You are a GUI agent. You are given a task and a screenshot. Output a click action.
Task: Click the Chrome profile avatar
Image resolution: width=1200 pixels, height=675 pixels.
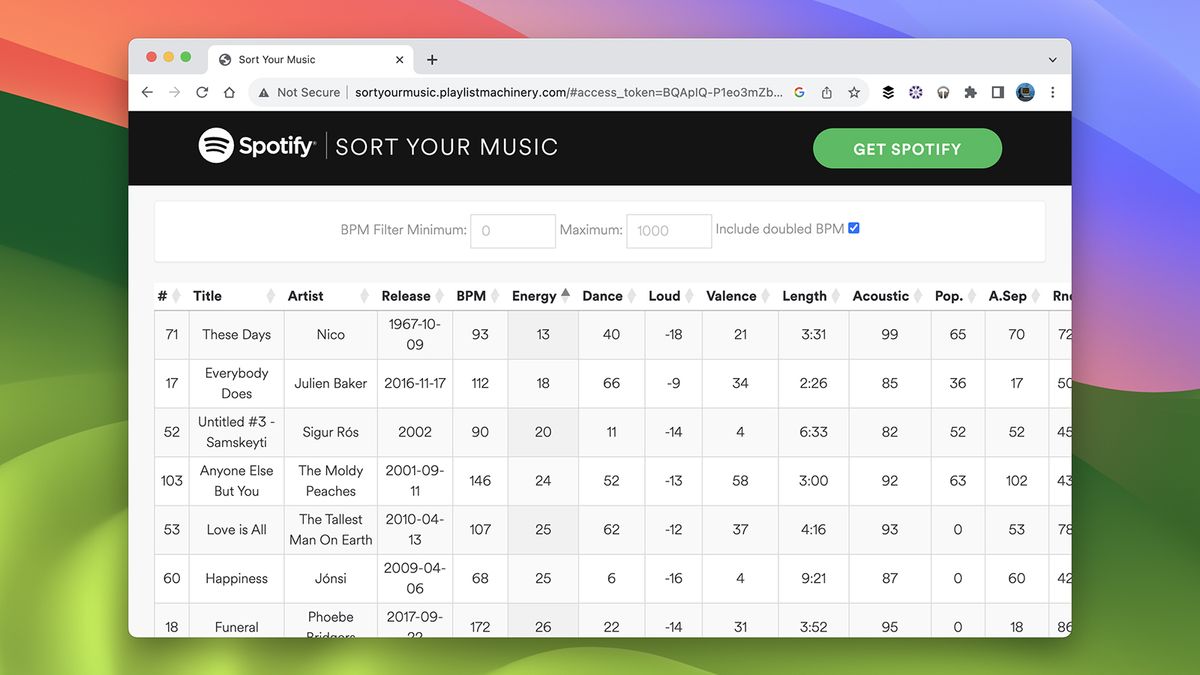[x=1025, y=92]
